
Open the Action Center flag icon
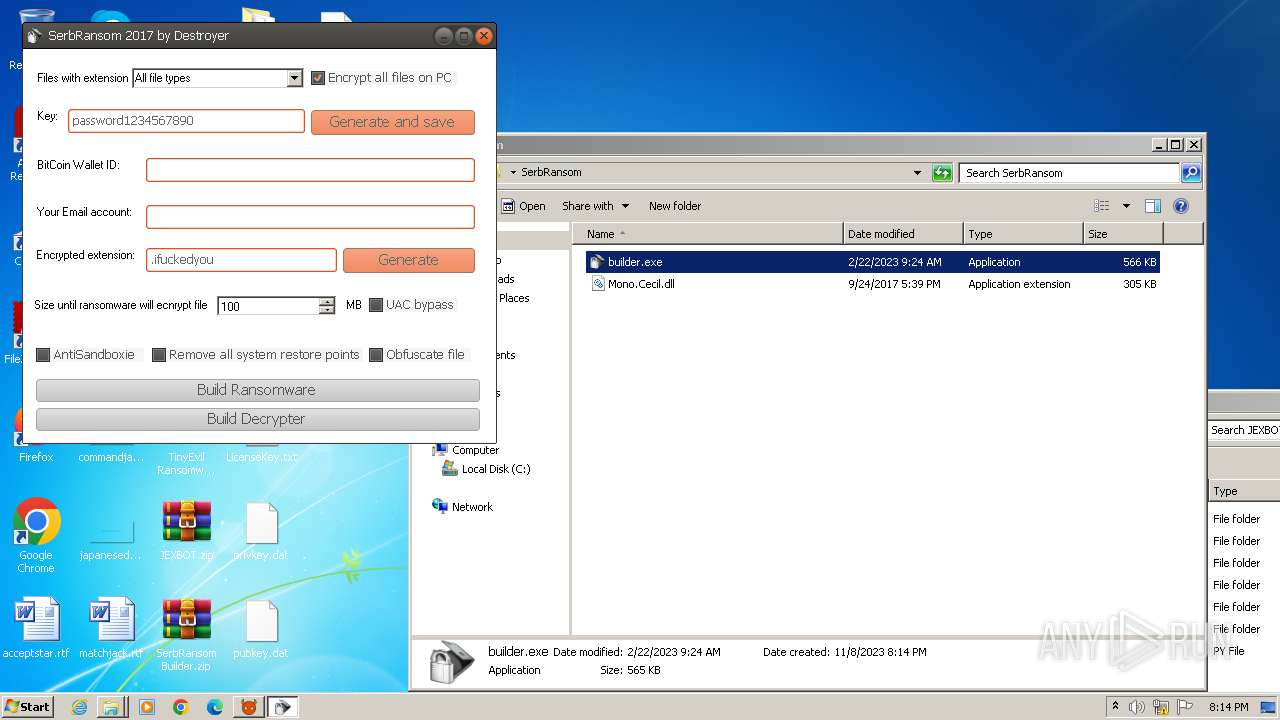[x=1185, y=707]
